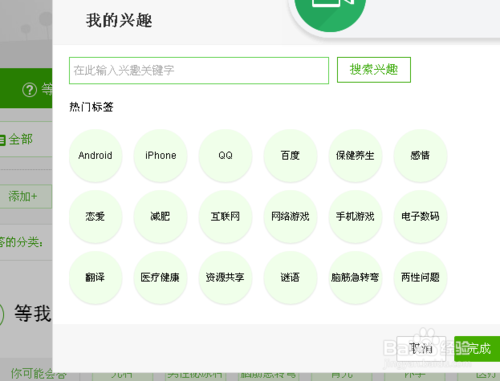
Task: Select the 互联网 interest tag
Action: [225, 217]
